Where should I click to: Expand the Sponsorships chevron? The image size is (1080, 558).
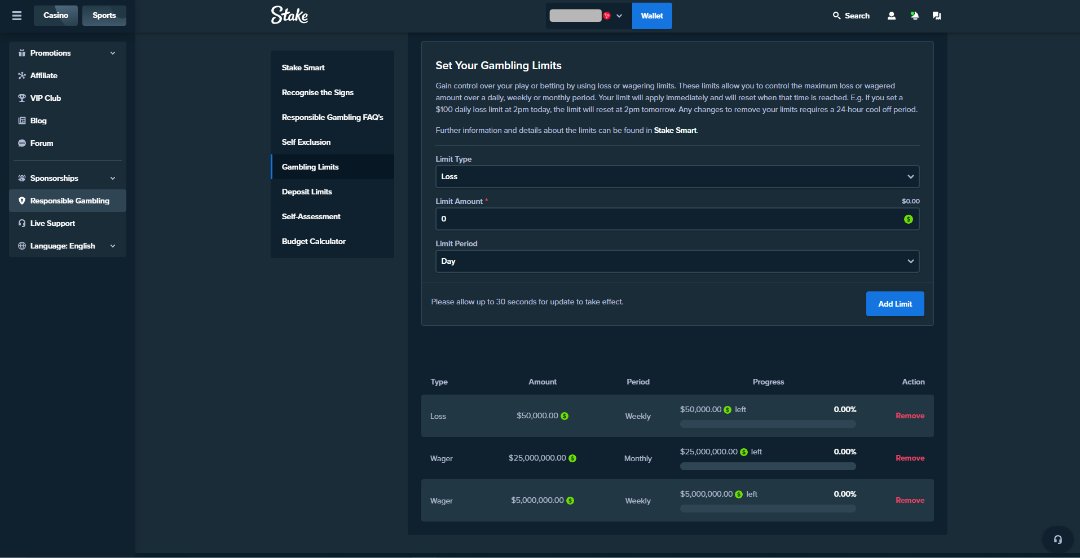pyautogui.click(x=113, y=178)
